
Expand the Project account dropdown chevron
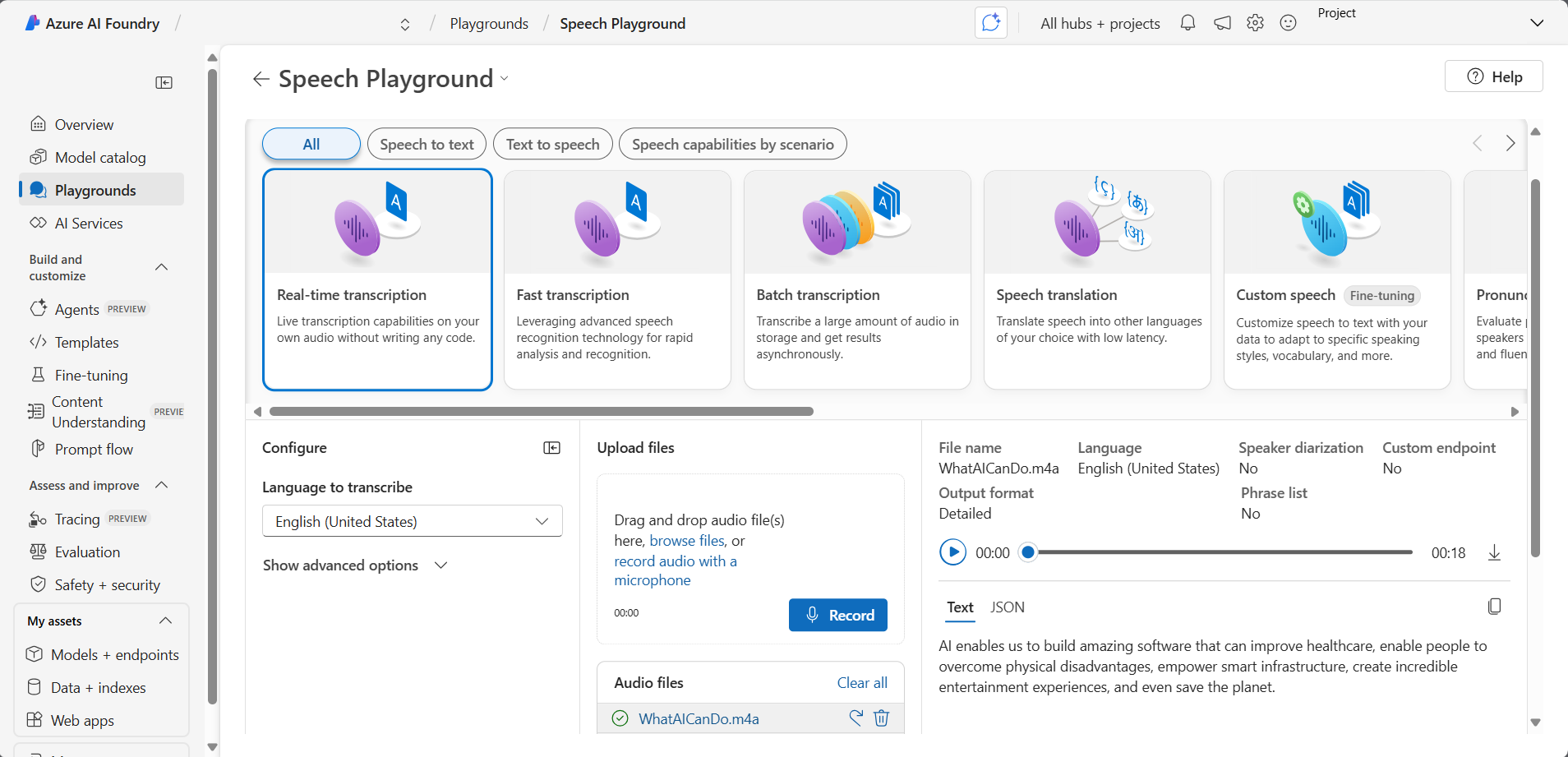pyautogui.click(x=1537, y=23)
